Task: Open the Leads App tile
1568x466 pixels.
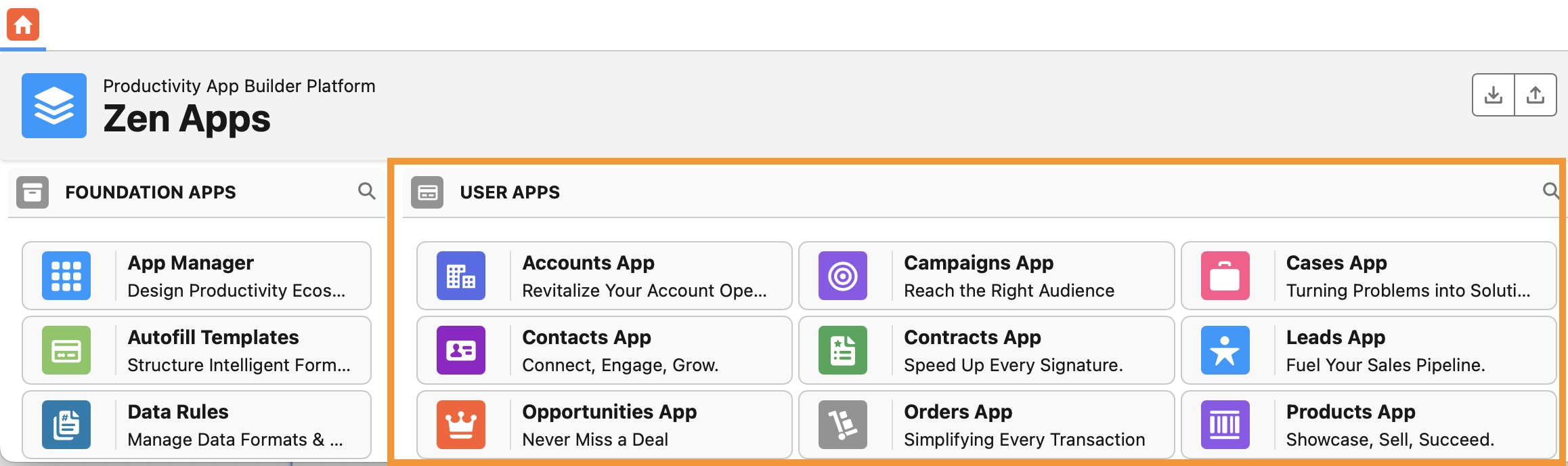Action: pyautogui.click(x=1368, y=350)
